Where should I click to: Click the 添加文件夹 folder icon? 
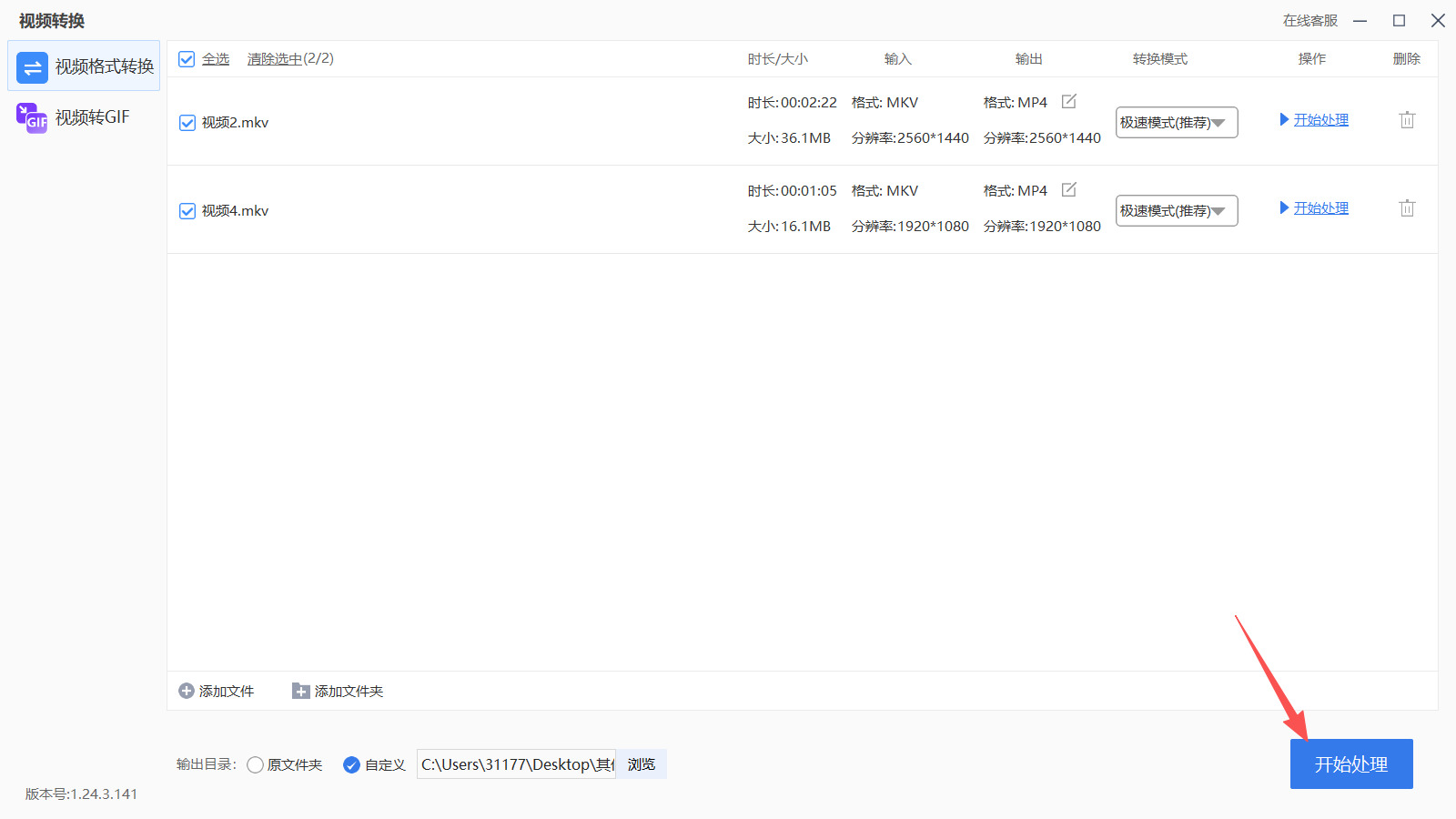301,692
